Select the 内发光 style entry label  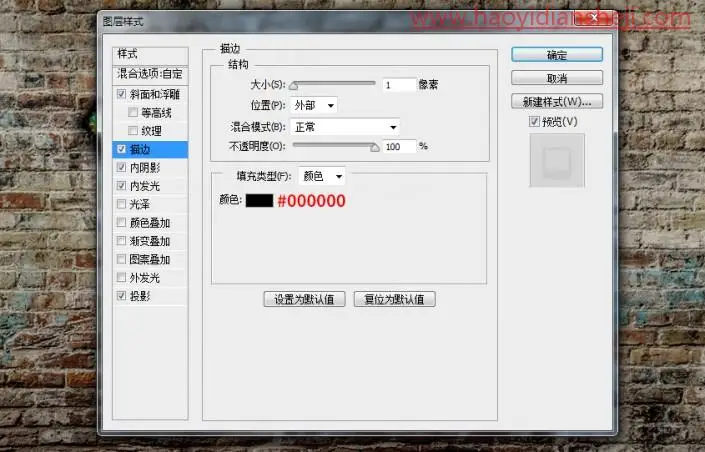[x=145, y=186]
